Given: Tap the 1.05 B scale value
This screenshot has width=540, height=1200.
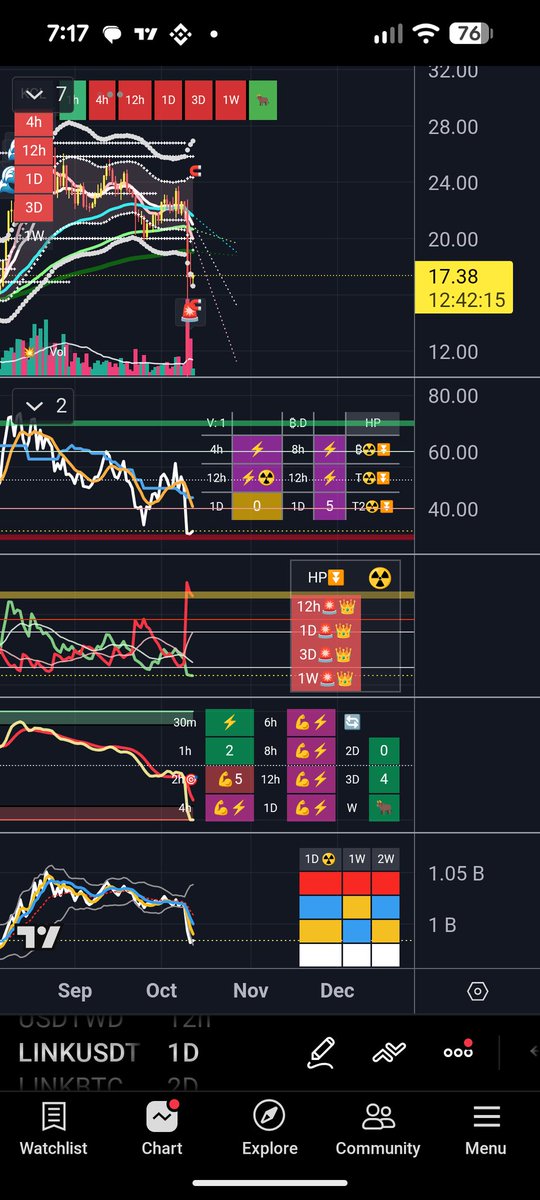Looking at the screenshot, I should click(456, 874).
